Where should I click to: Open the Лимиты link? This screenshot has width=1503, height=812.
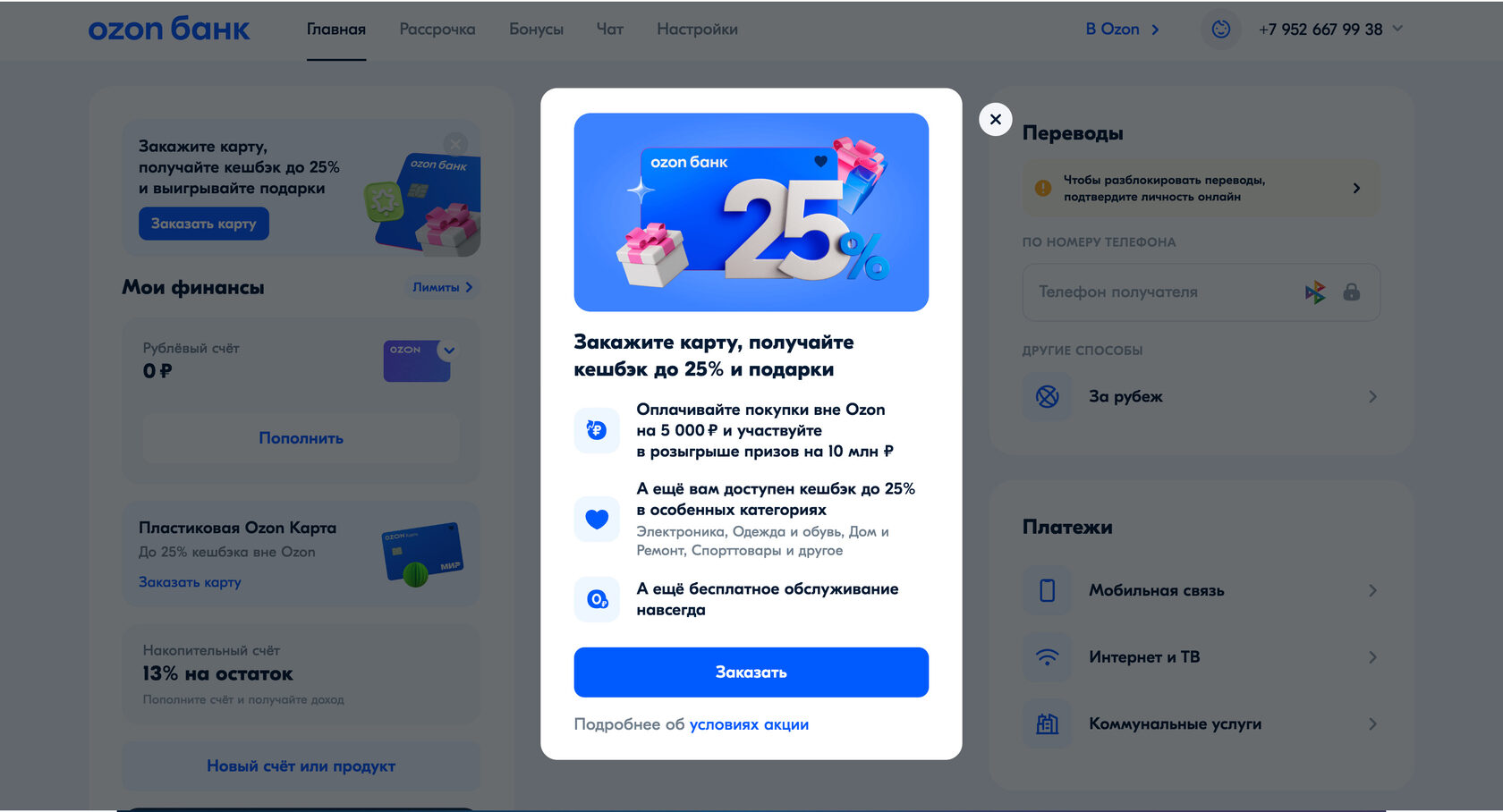[442, 287]
